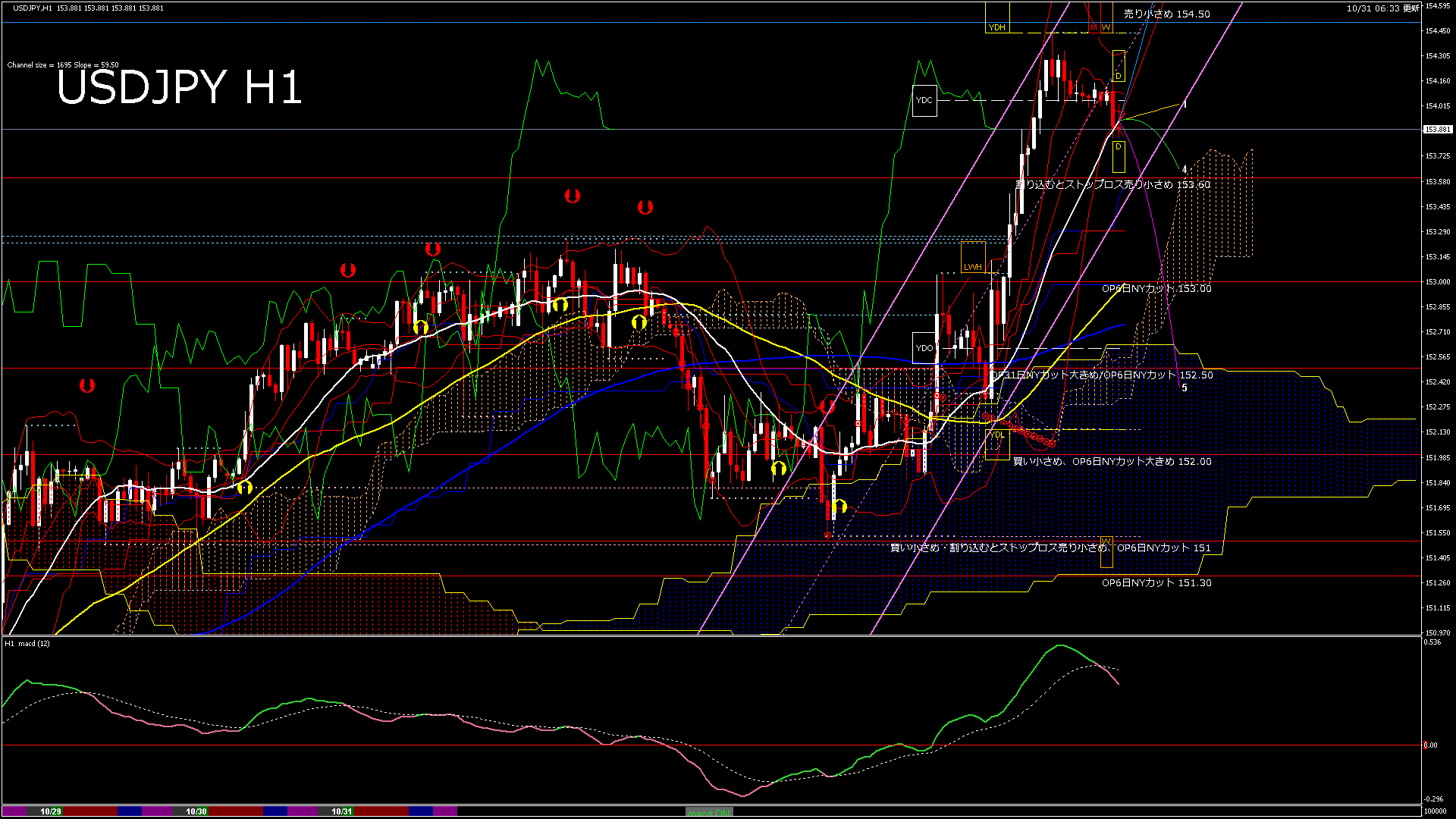This screenshot has width=1456, height=819.
Task: Toggle the macd ON button at the bottom
Action: [708, 812]
